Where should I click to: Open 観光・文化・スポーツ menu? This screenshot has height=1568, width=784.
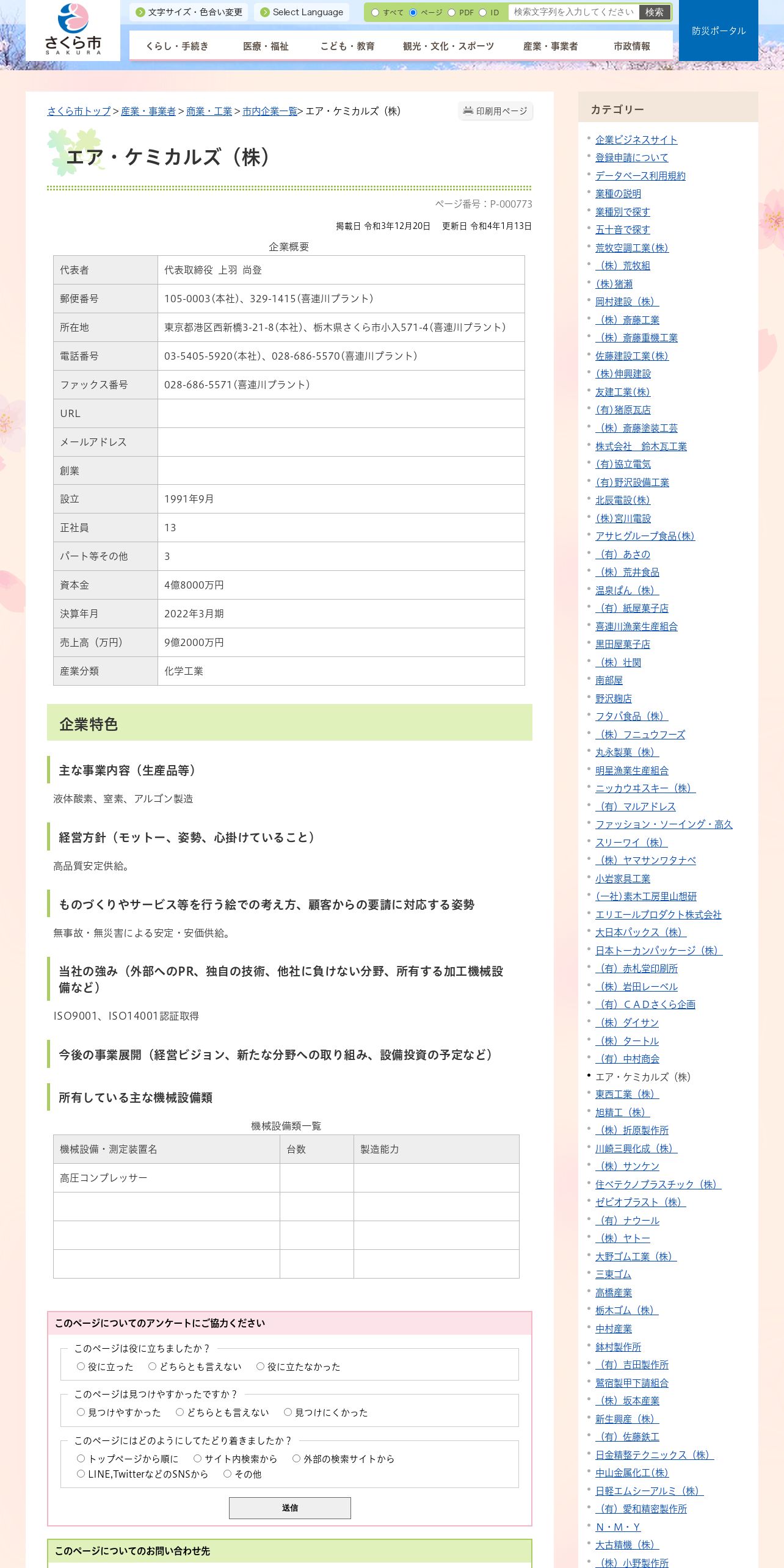[449, 46]
